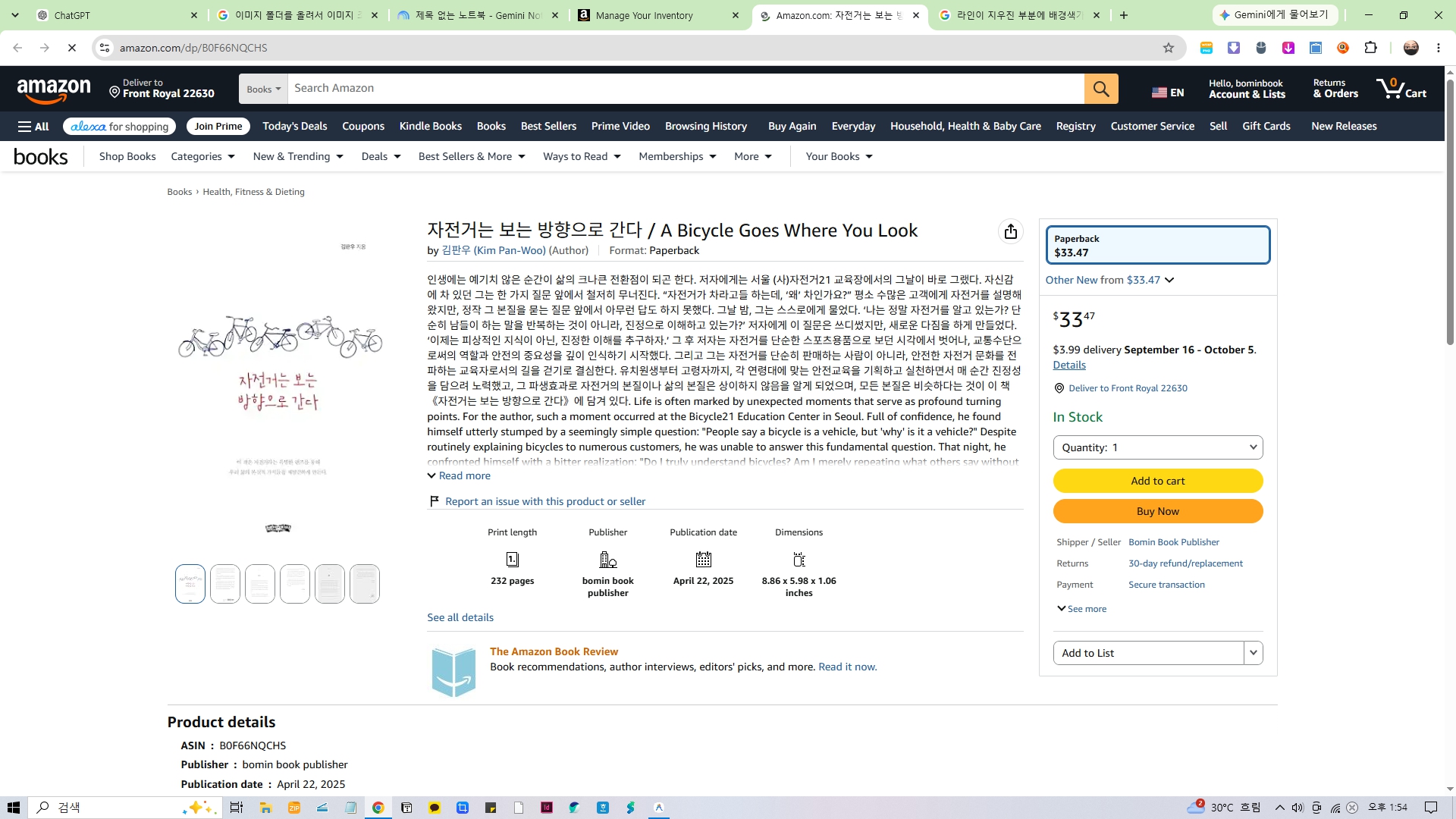Go to Best Sellers in the nav bar
This screenshot has height=819, width=1456.
pos(548,127)
